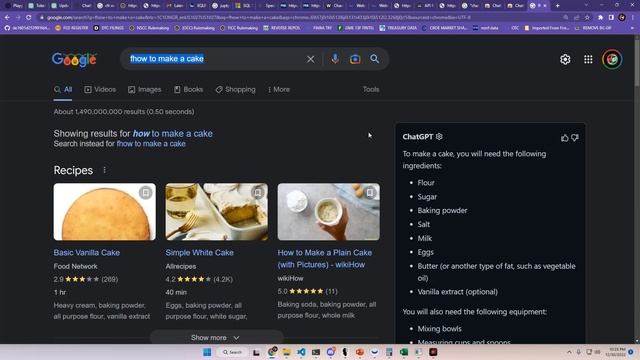Open Google quick settings gear
This screenshot has height=360, width=640.
pos(565,59)
